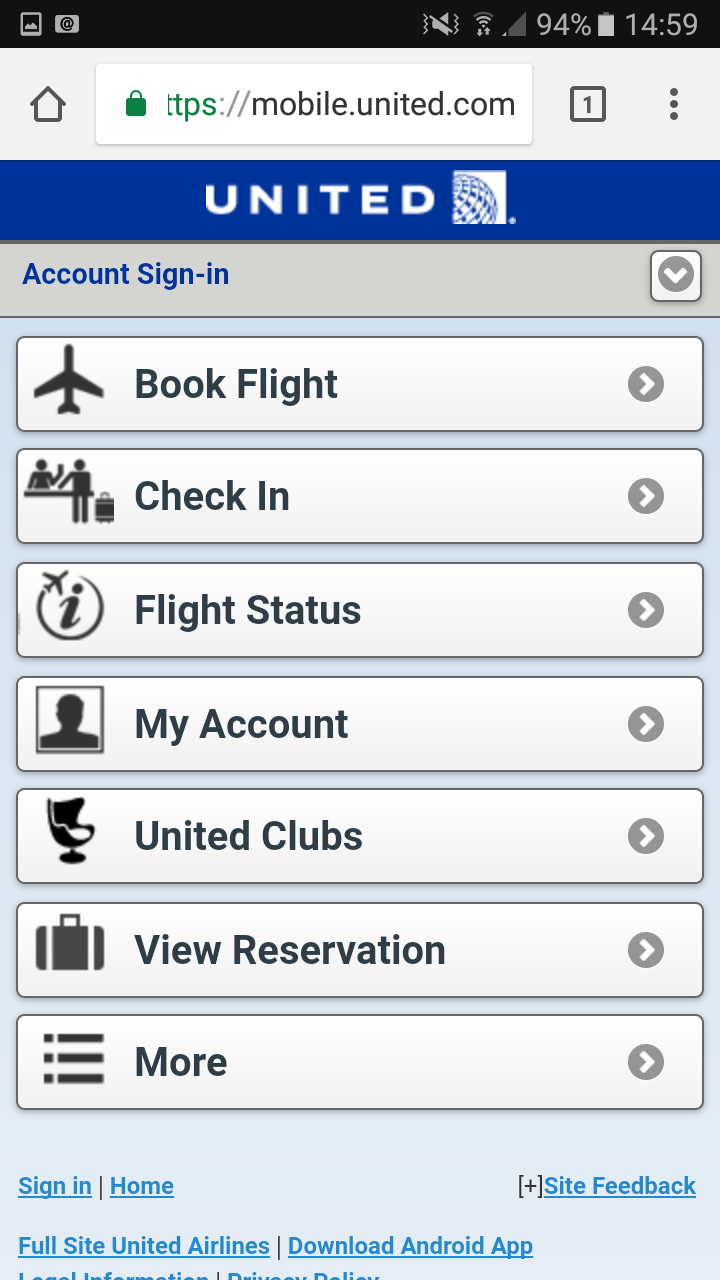Select Flight Status menu item
The height and width of the screenshot is (1280, 720).
point(360,610)
